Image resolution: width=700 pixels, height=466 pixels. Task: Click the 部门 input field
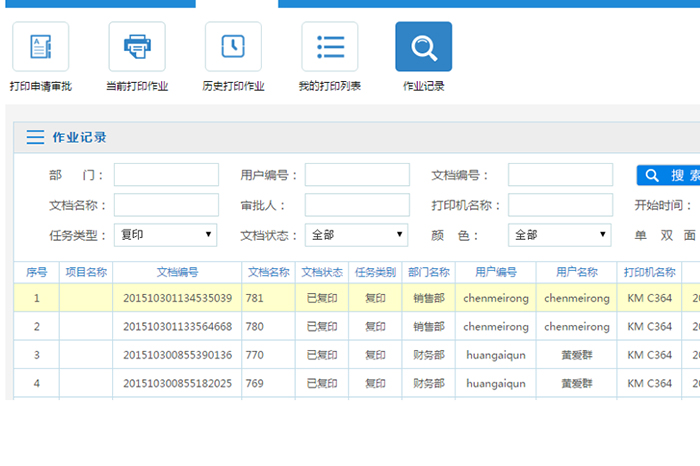(x=166, y=175)
